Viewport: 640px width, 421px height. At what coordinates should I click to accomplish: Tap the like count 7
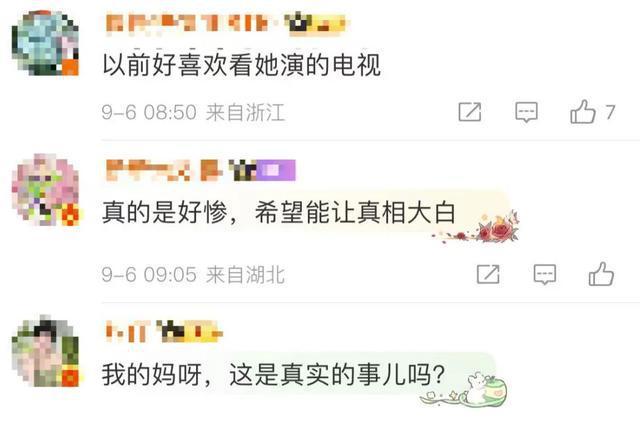(x=610, y=112)
